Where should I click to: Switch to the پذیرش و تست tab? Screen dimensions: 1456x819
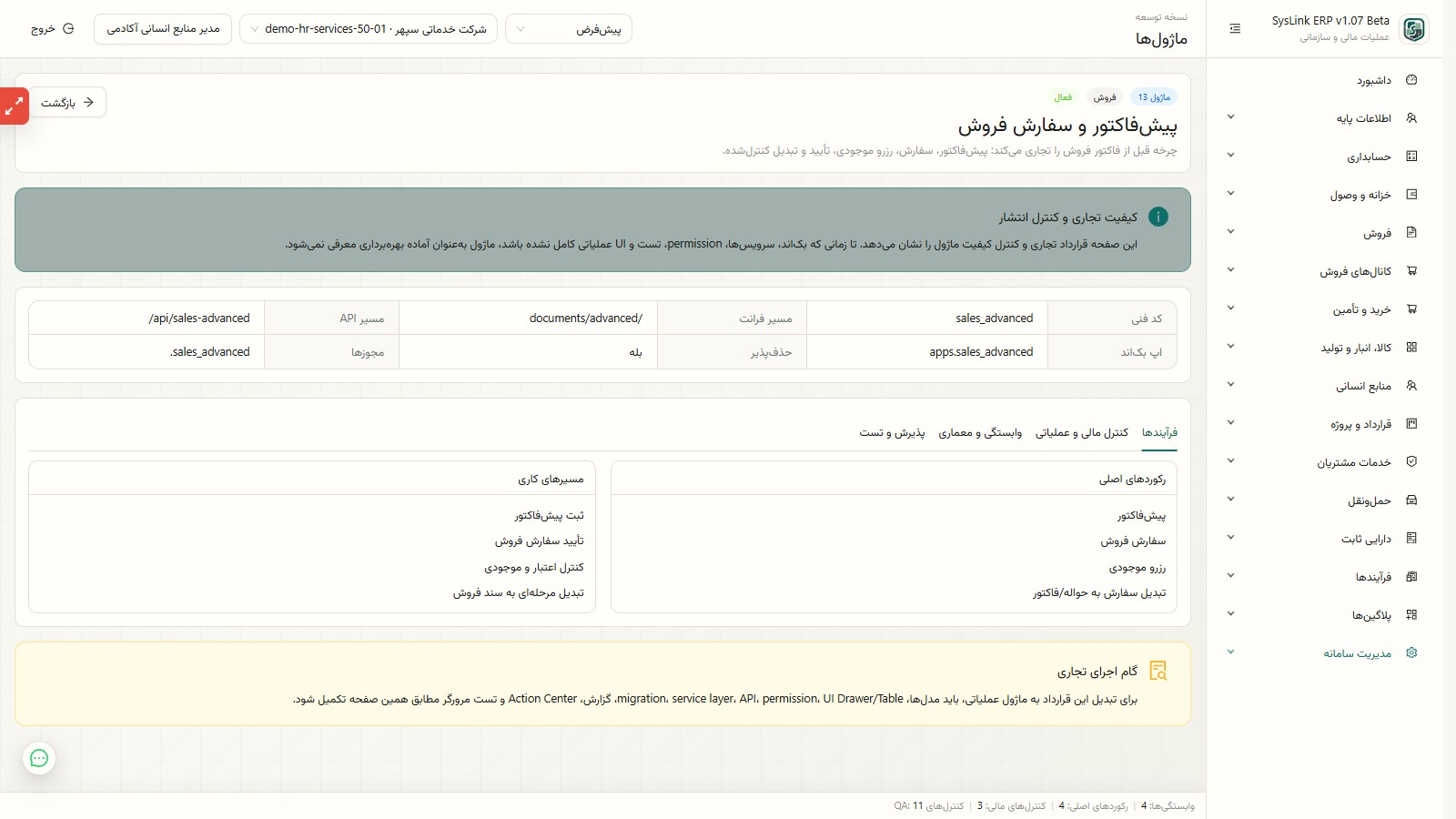(892, 433)
